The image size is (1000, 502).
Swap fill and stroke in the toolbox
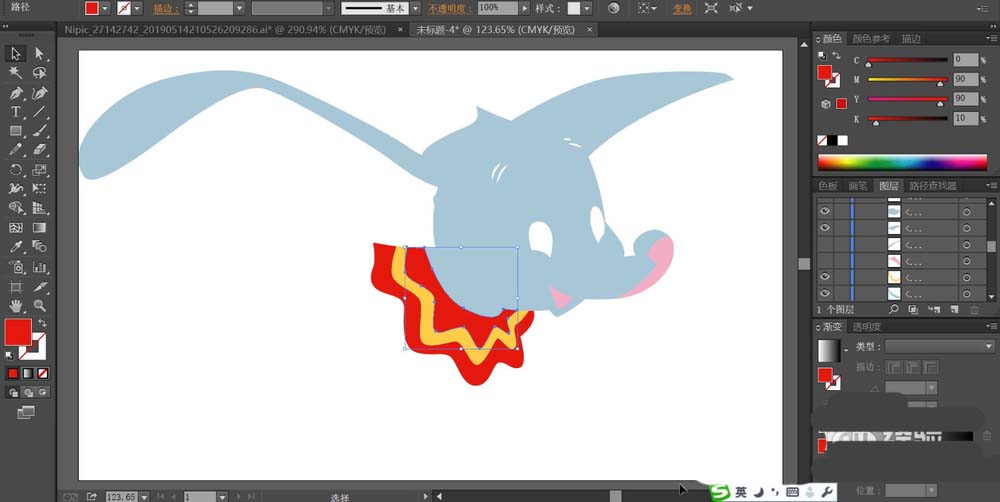(42, 323)
